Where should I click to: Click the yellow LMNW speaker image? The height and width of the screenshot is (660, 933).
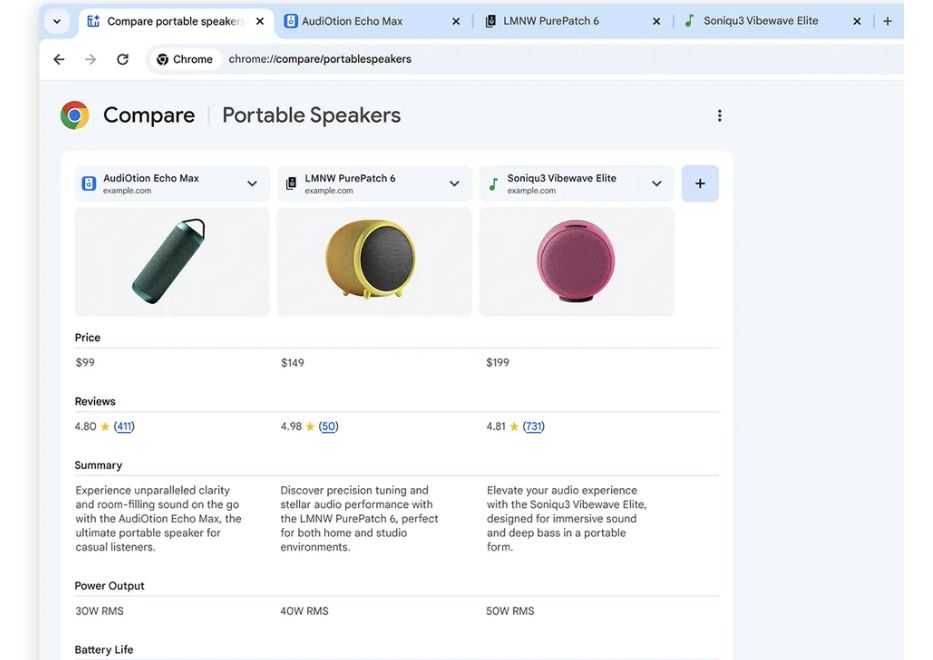point(374,260)
